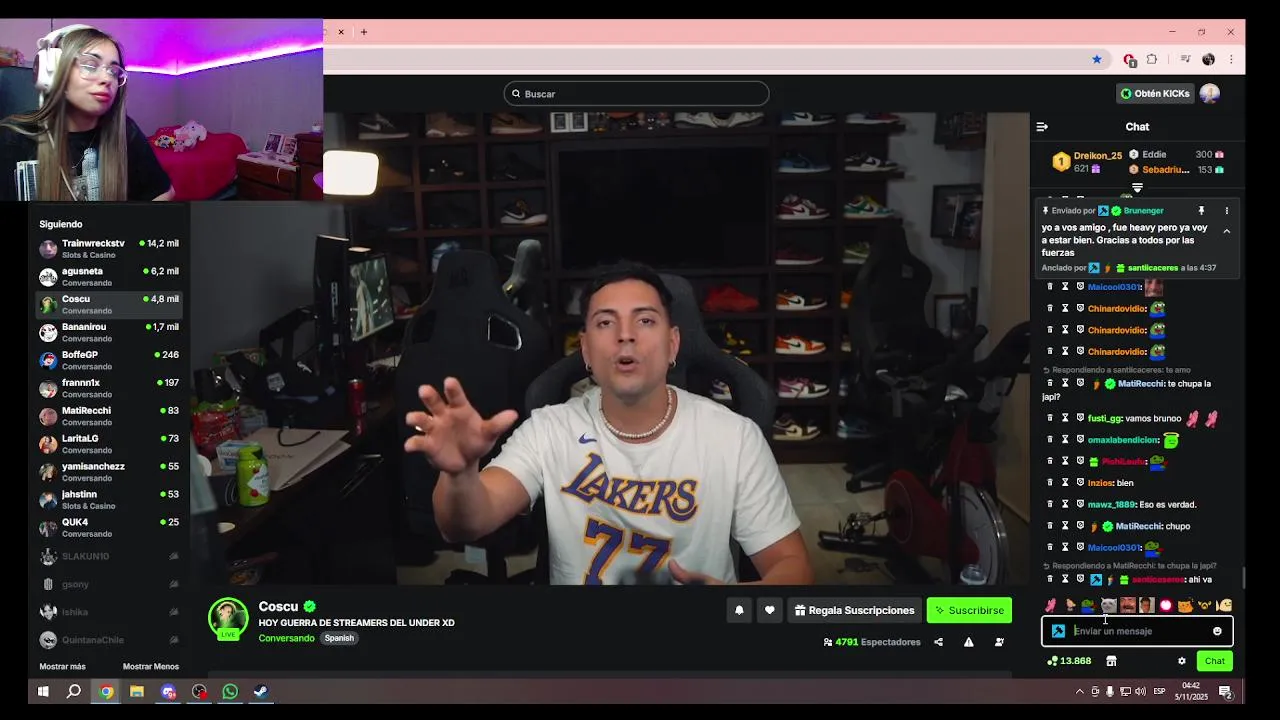Image resolution: width=1280 pixels, height=720 pixels.
Task: Open frannn1x channel in sidebar
Action: coord(110,388)
